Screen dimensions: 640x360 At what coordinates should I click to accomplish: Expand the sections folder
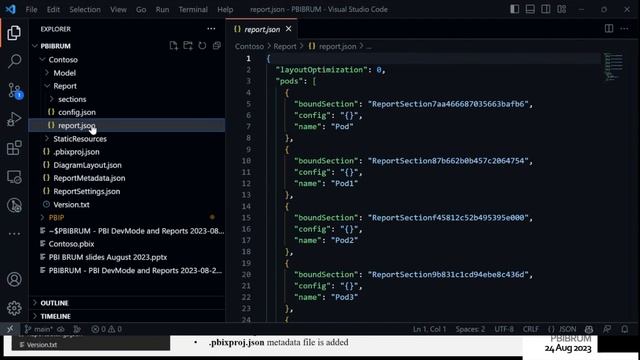72,99
